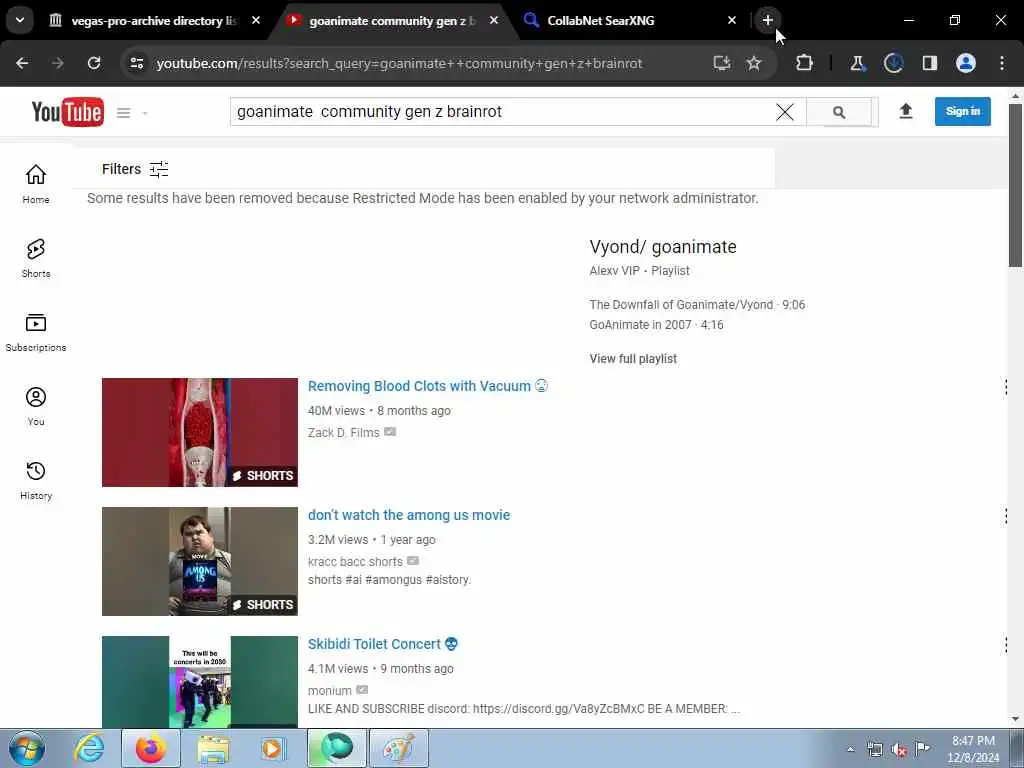Click the blood clots video thumbnail

click(x=200, y=432)
